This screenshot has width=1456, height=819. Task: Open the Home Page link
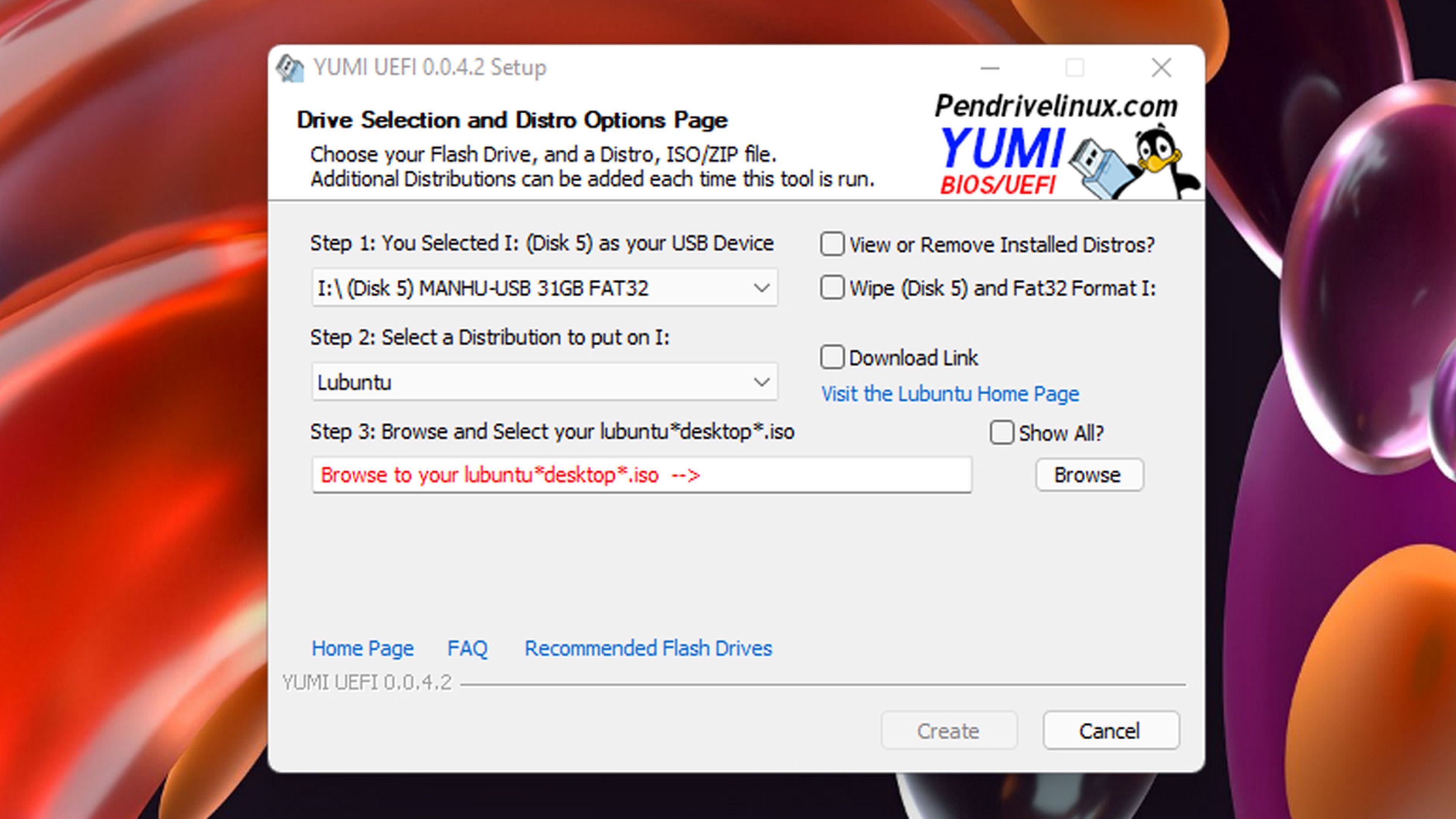click(363, 648)
